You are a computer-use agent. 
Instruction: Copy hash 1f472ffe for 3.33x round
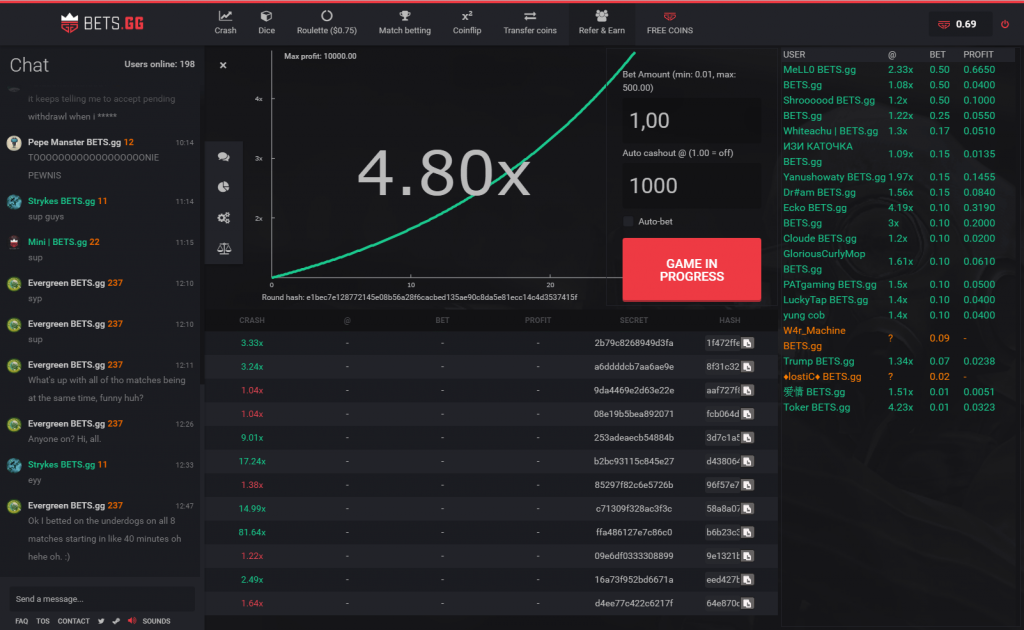click(x=747, y=343)
